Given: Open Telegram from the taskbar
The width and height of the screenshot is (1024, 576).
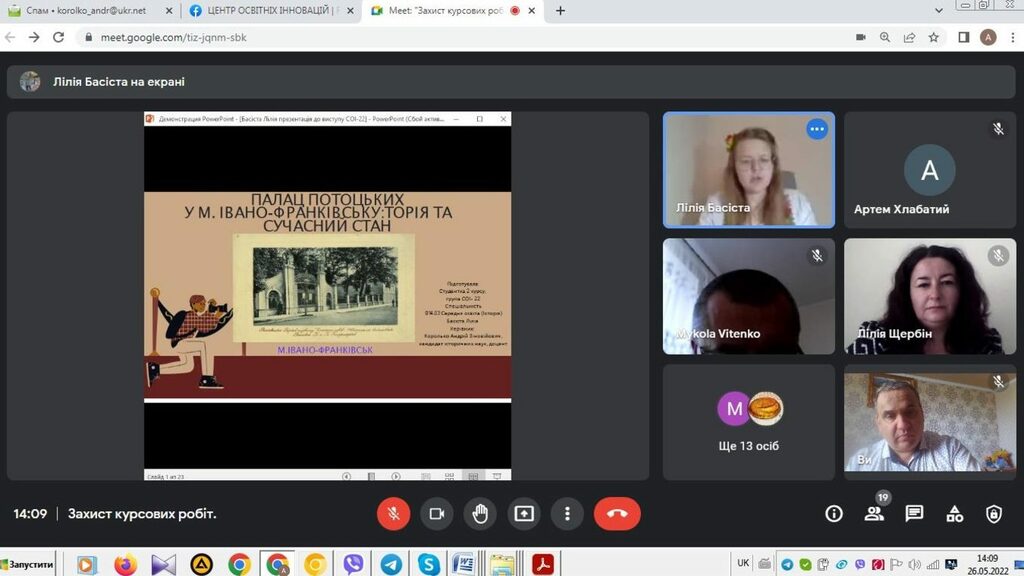Looking at the screenshot, I should (x=391, y=565).
